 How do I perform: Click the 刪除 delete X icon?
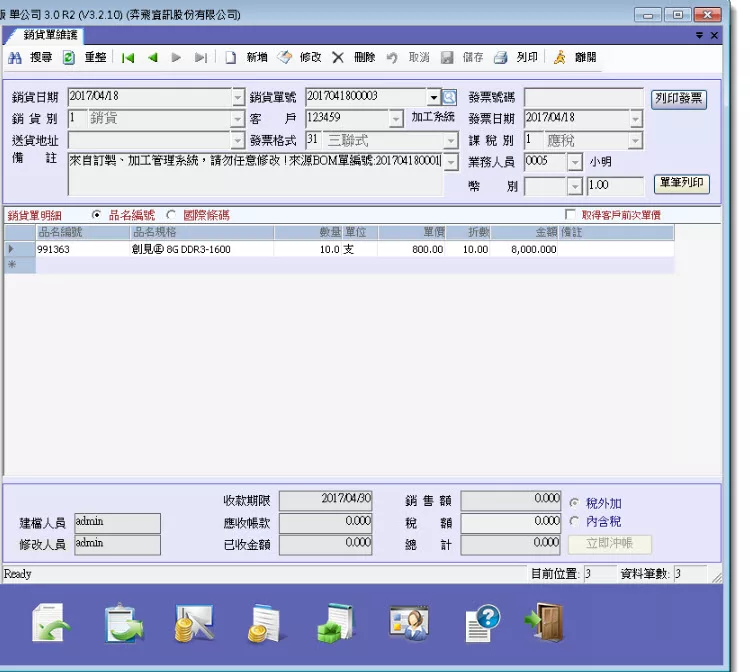click(x=338, y=58)
